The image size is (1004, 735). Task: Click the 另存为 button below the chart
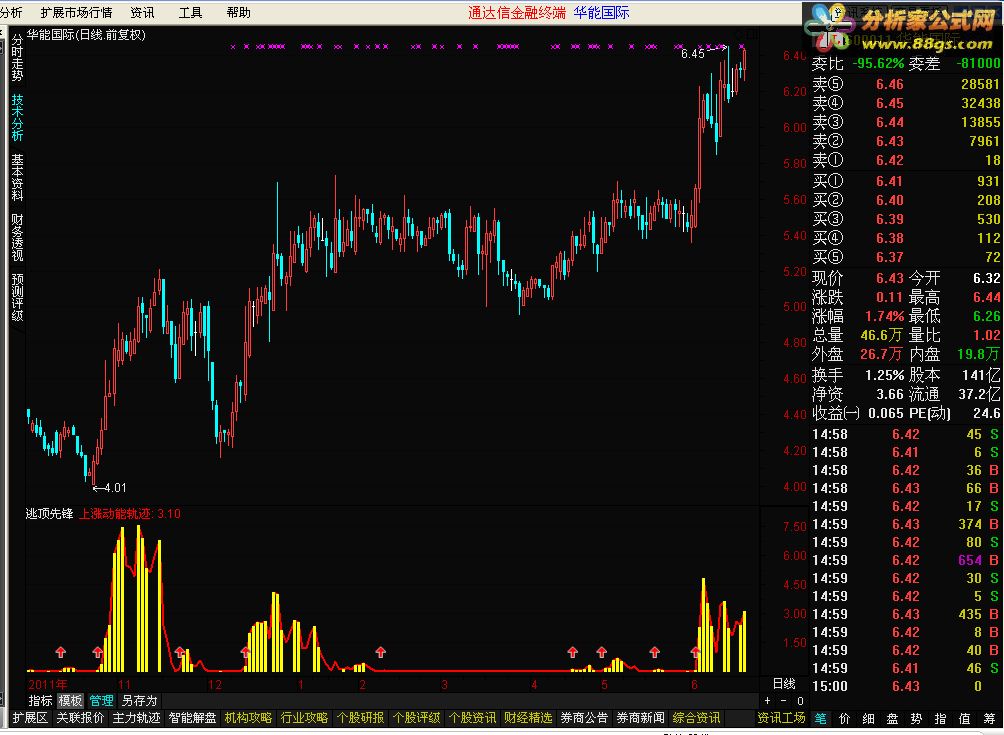point(139,700)
